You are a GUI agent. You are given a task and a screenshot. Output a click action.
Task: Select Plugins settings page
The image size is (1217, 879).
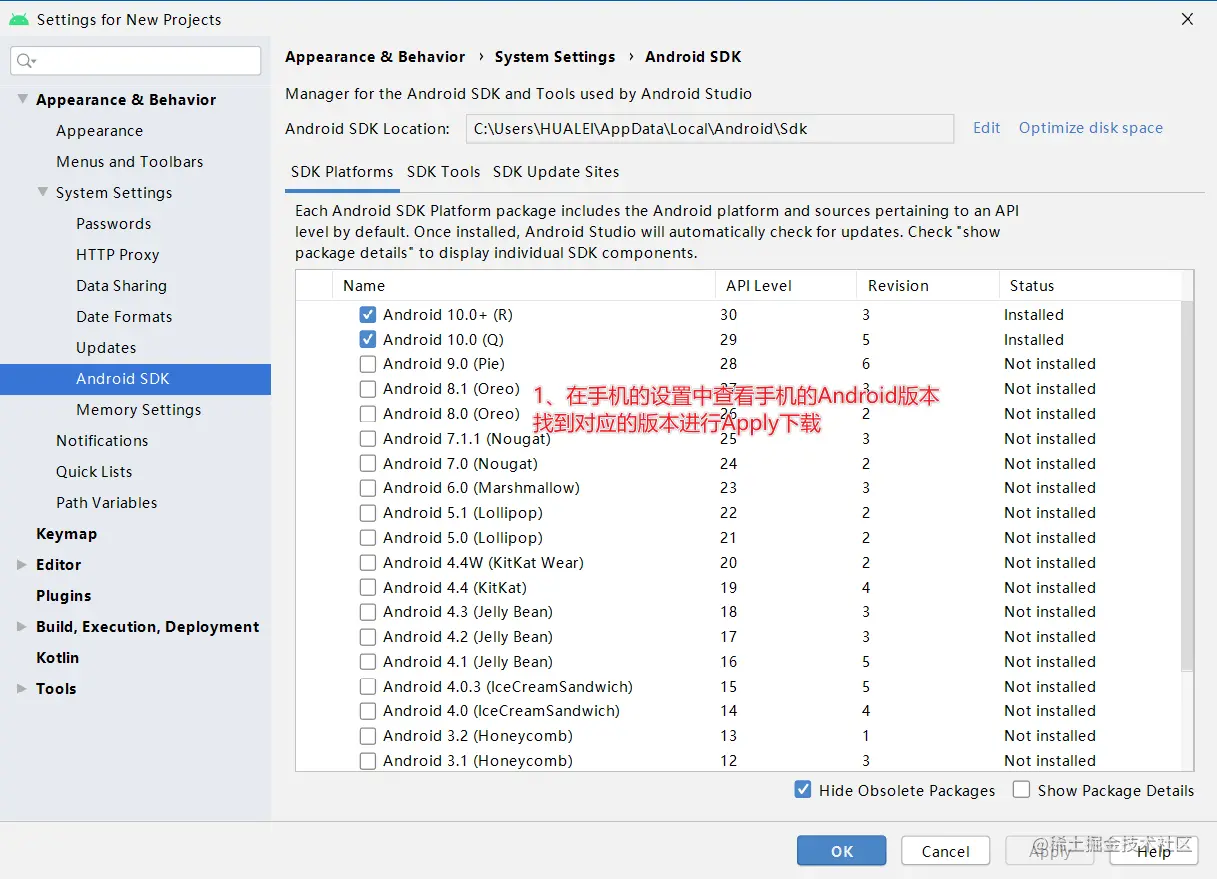(63, 595)
